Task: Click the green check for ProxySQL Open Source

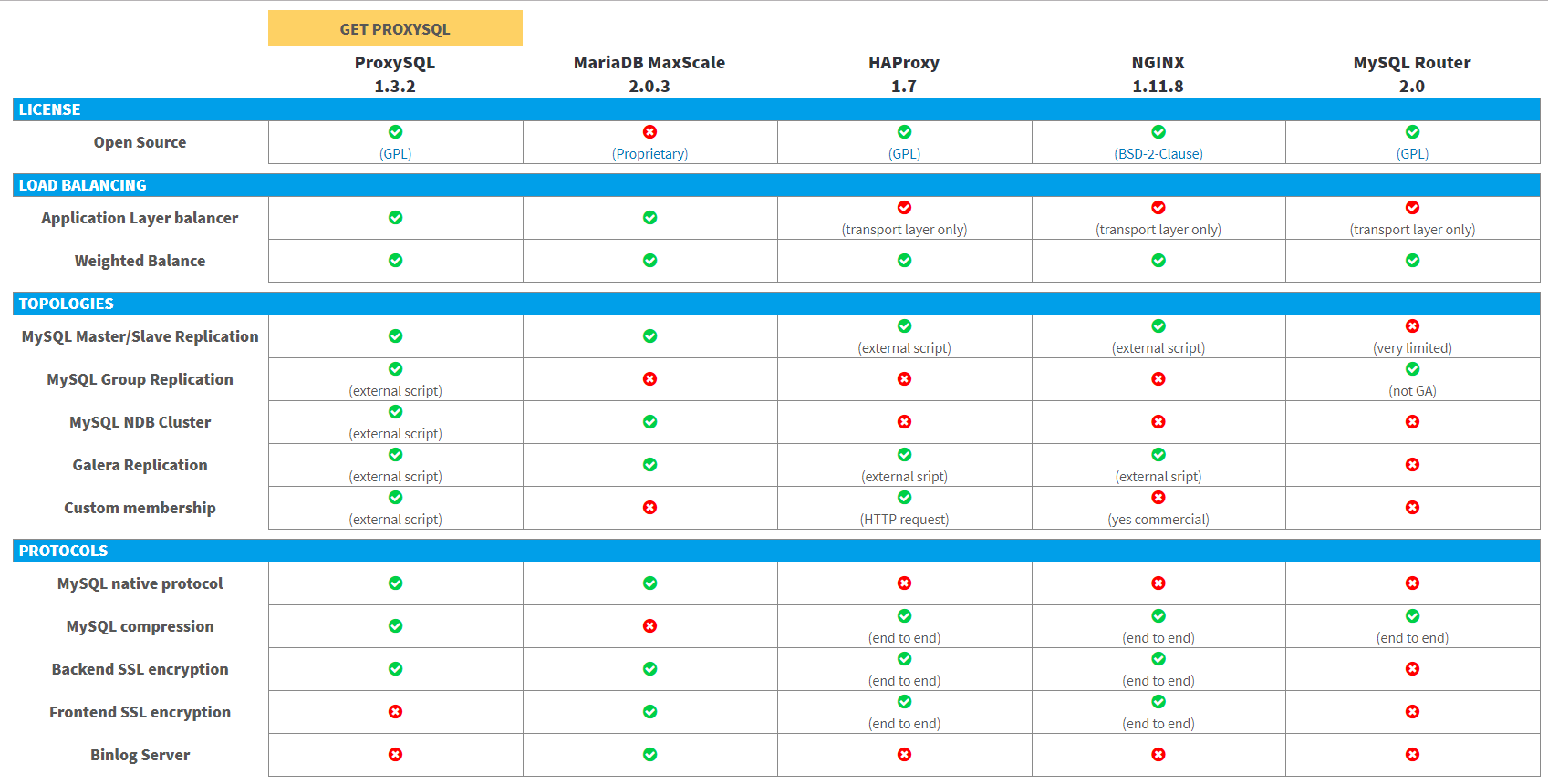Action: (x=395, y=132)
